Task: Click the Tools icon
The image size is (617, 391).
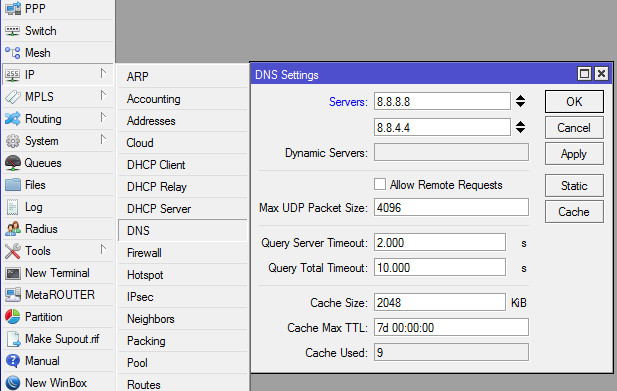Action: 13,251
